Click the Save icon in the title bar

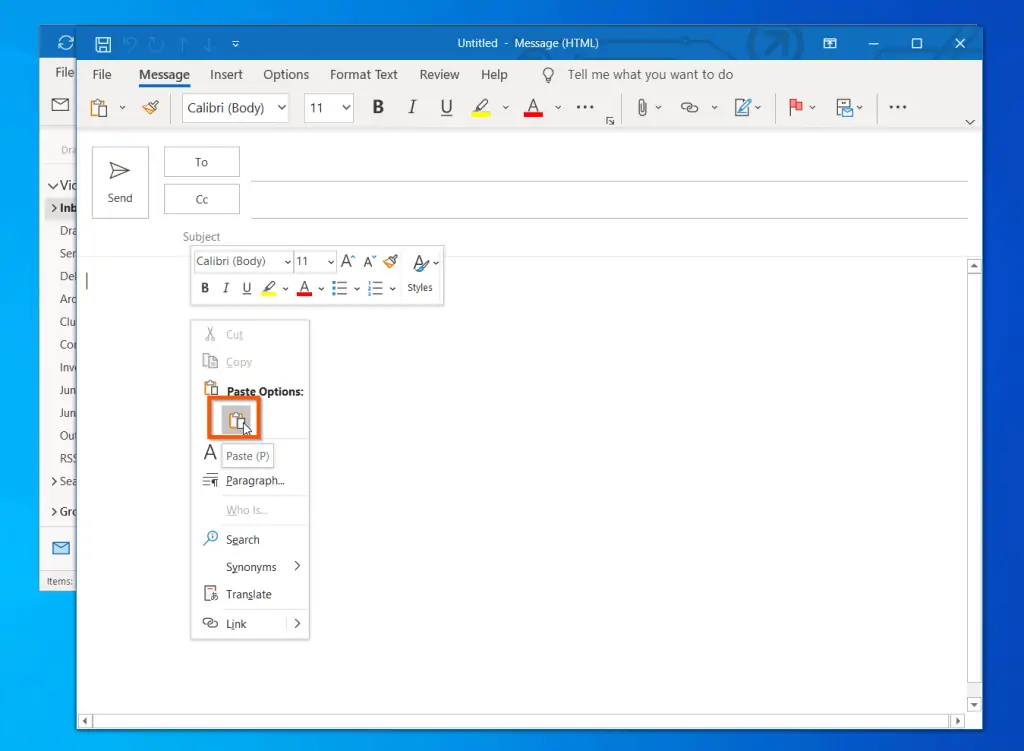pos(103,44)
